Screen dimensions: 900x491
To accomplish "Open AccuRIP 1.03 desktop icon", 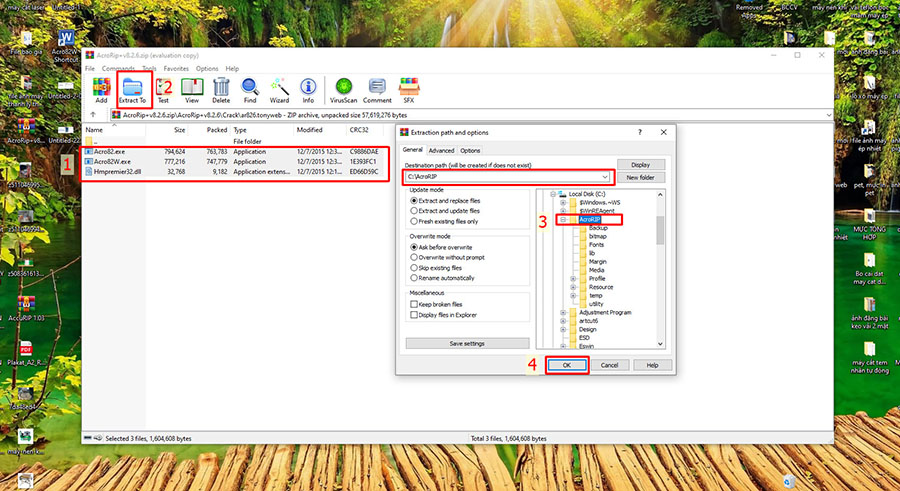I will pos(26,308).
